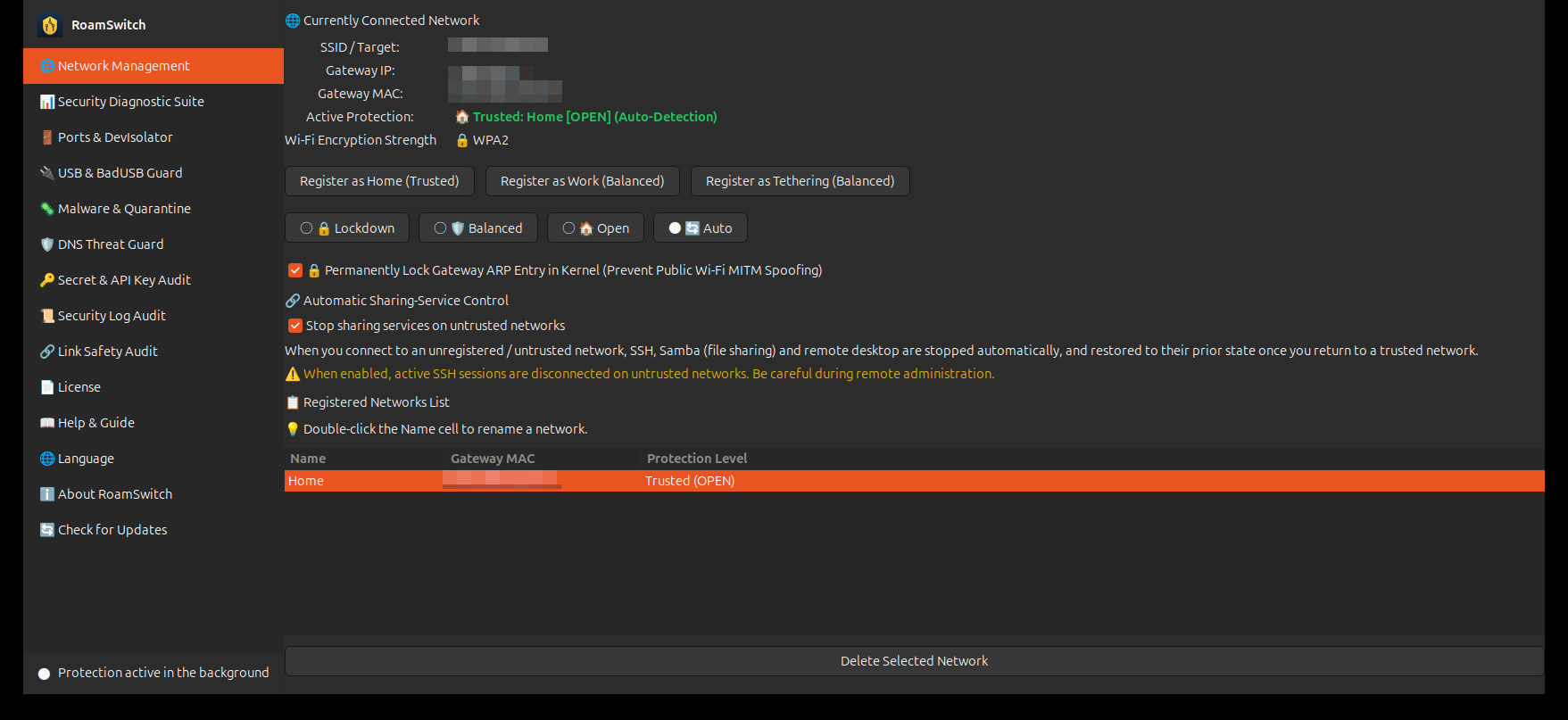Register network as Home (Trusted)
This screenshot has width=1568, height=720.
(x=379, y=181)
